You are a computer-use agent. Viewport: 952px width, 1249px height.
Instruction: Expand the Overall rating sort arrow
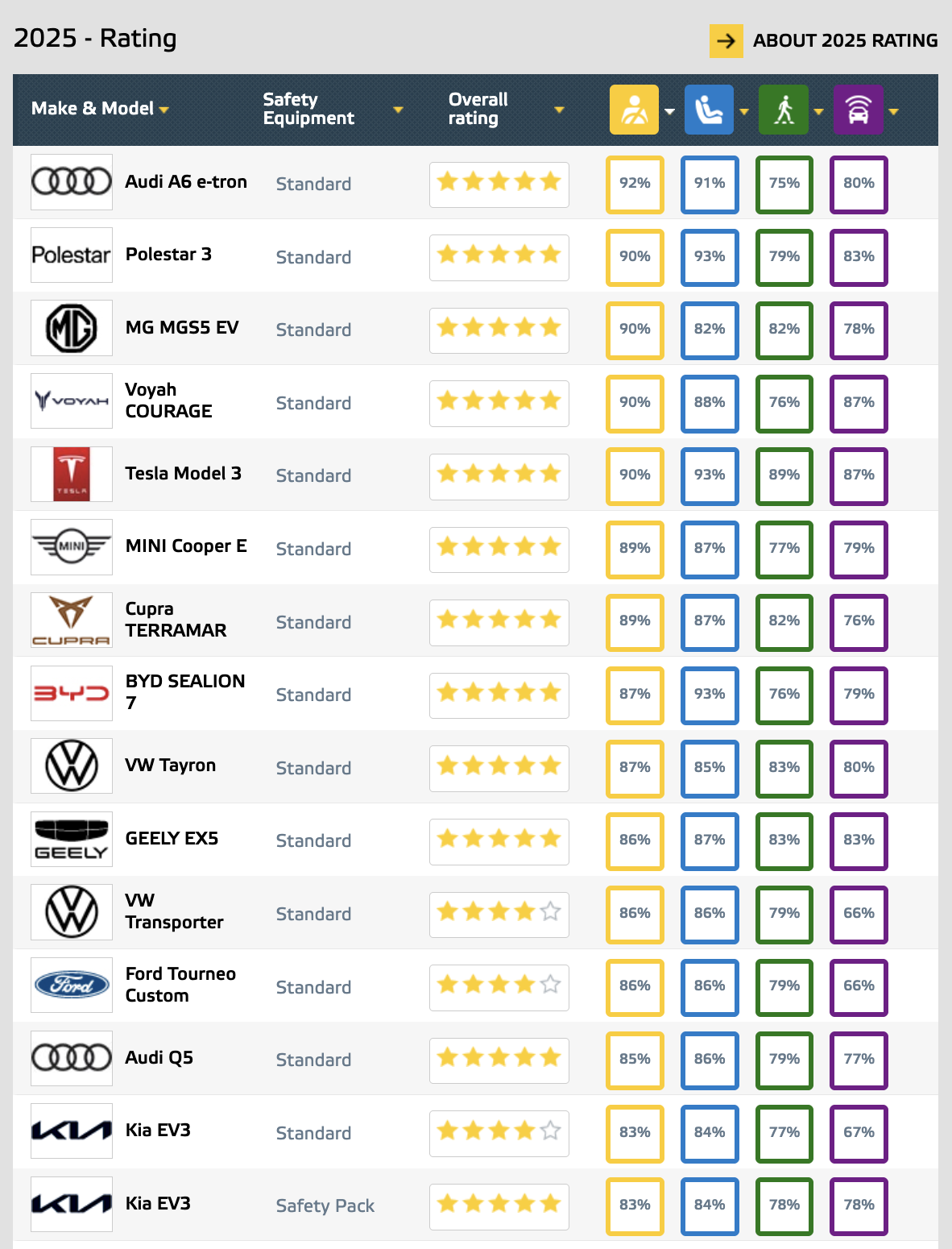(560, 110)
